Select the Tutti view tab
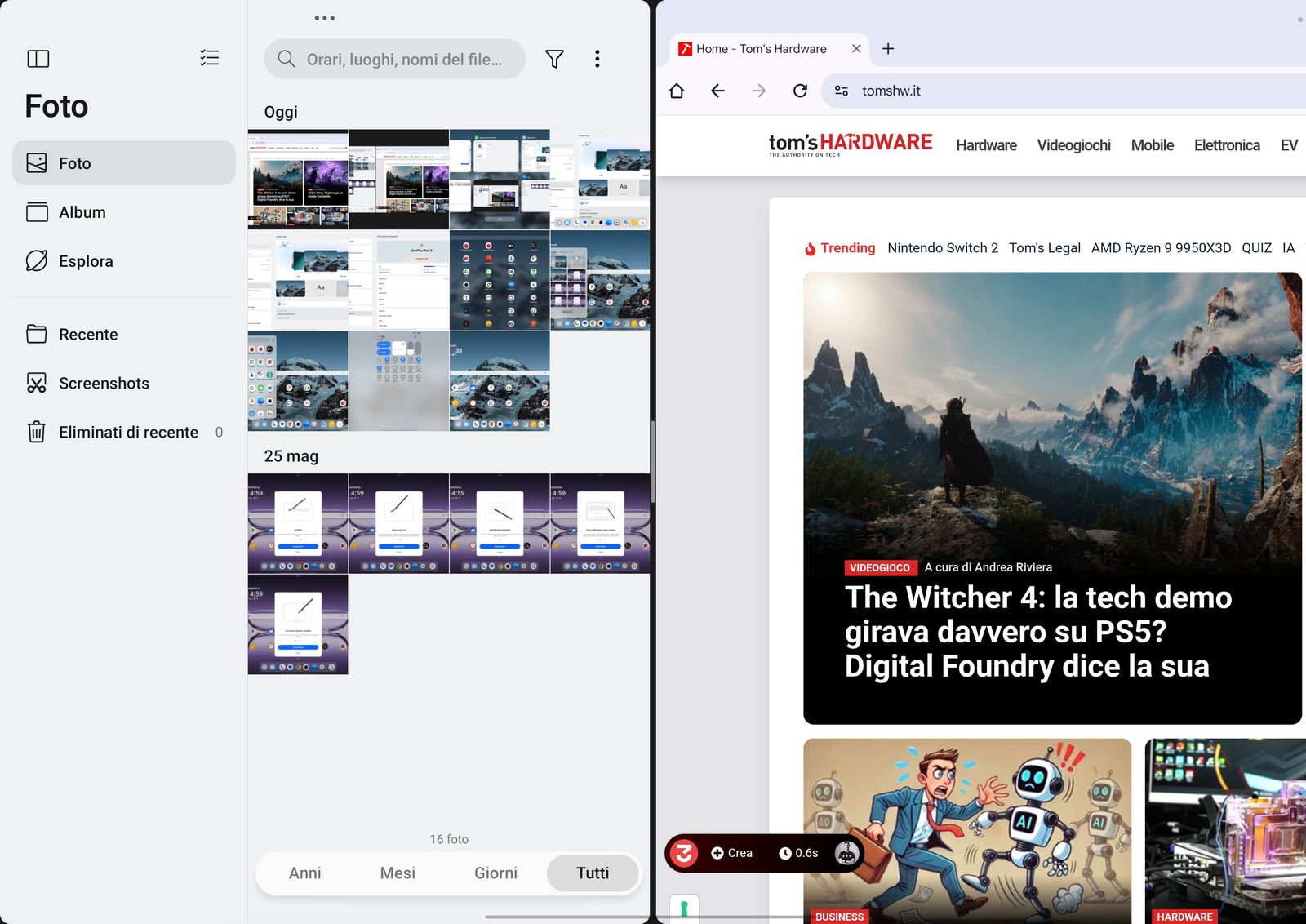1306x924 pixels. (593, 873)
